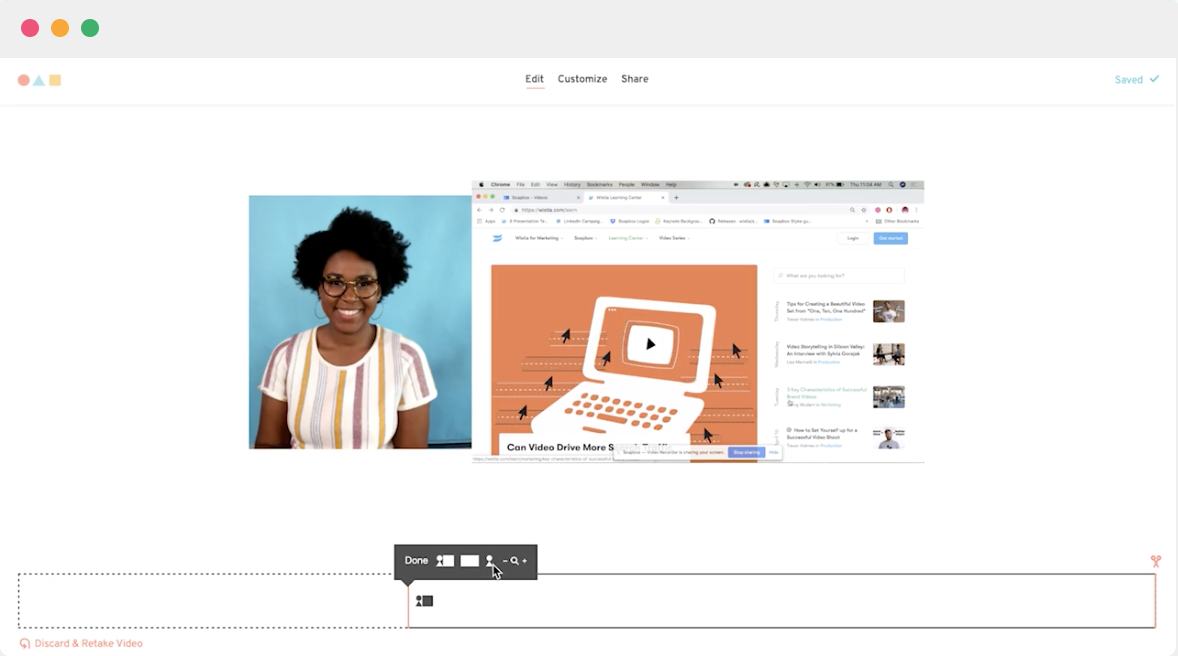Click the magnifier zoom icon

coord(514,560)
